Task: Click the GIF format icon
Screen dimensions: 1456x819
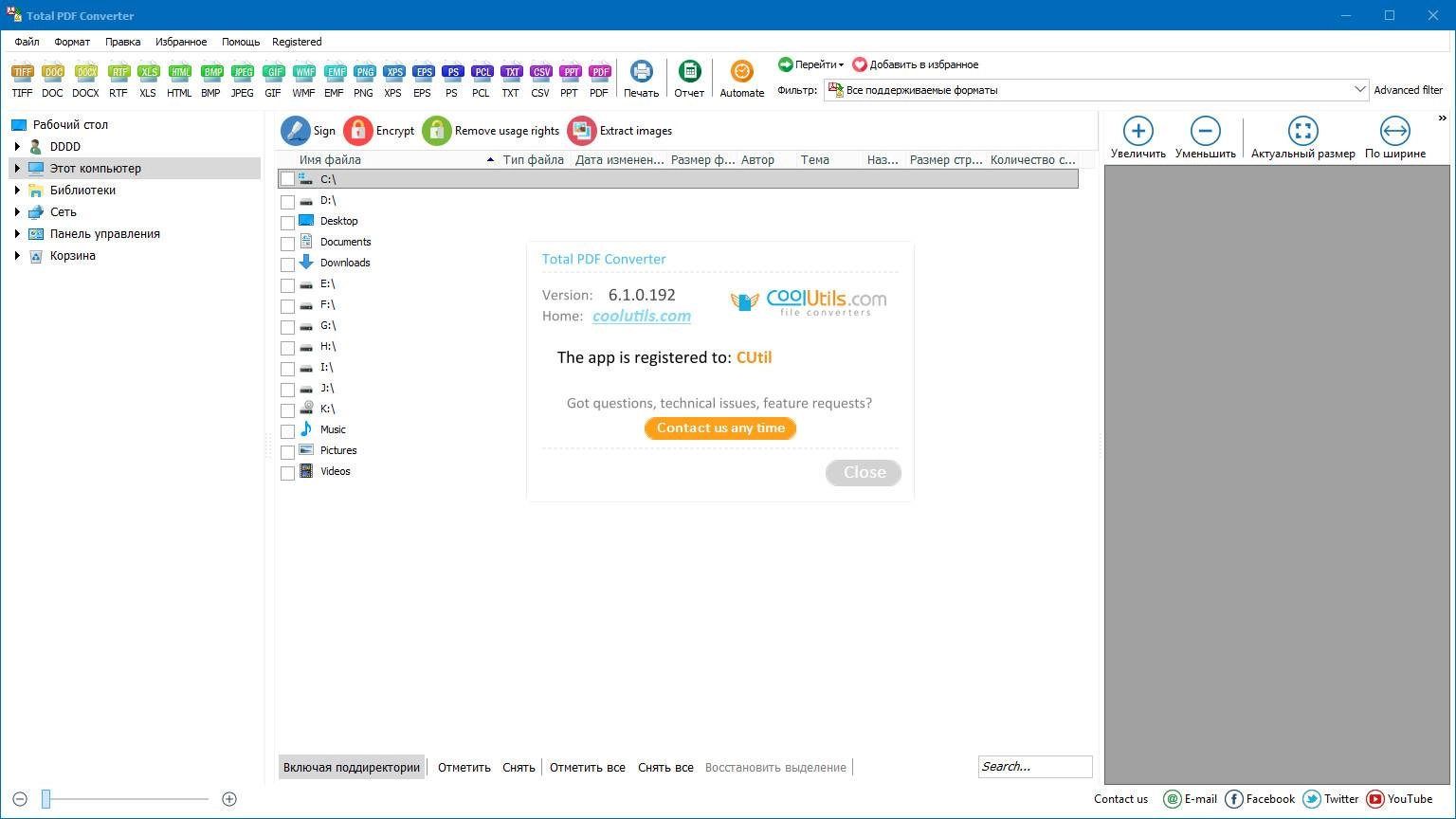Action: click(273, 80)
